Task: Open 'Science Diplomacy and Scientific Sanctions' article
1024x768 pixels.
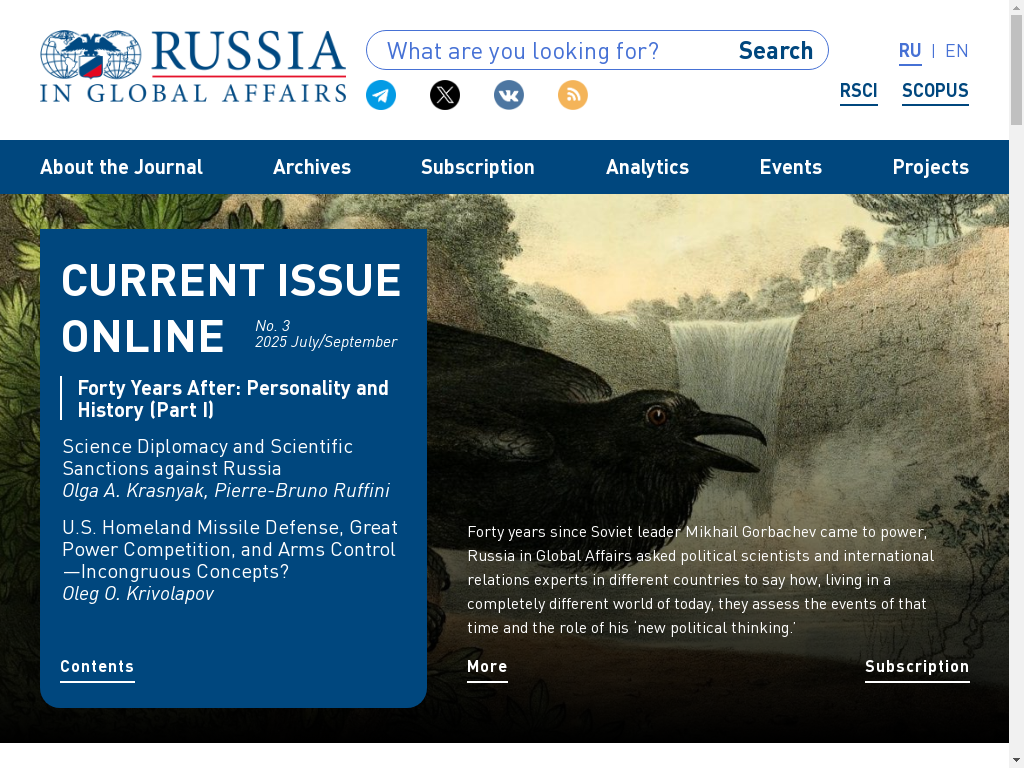Action: click(x=208, y=457)
